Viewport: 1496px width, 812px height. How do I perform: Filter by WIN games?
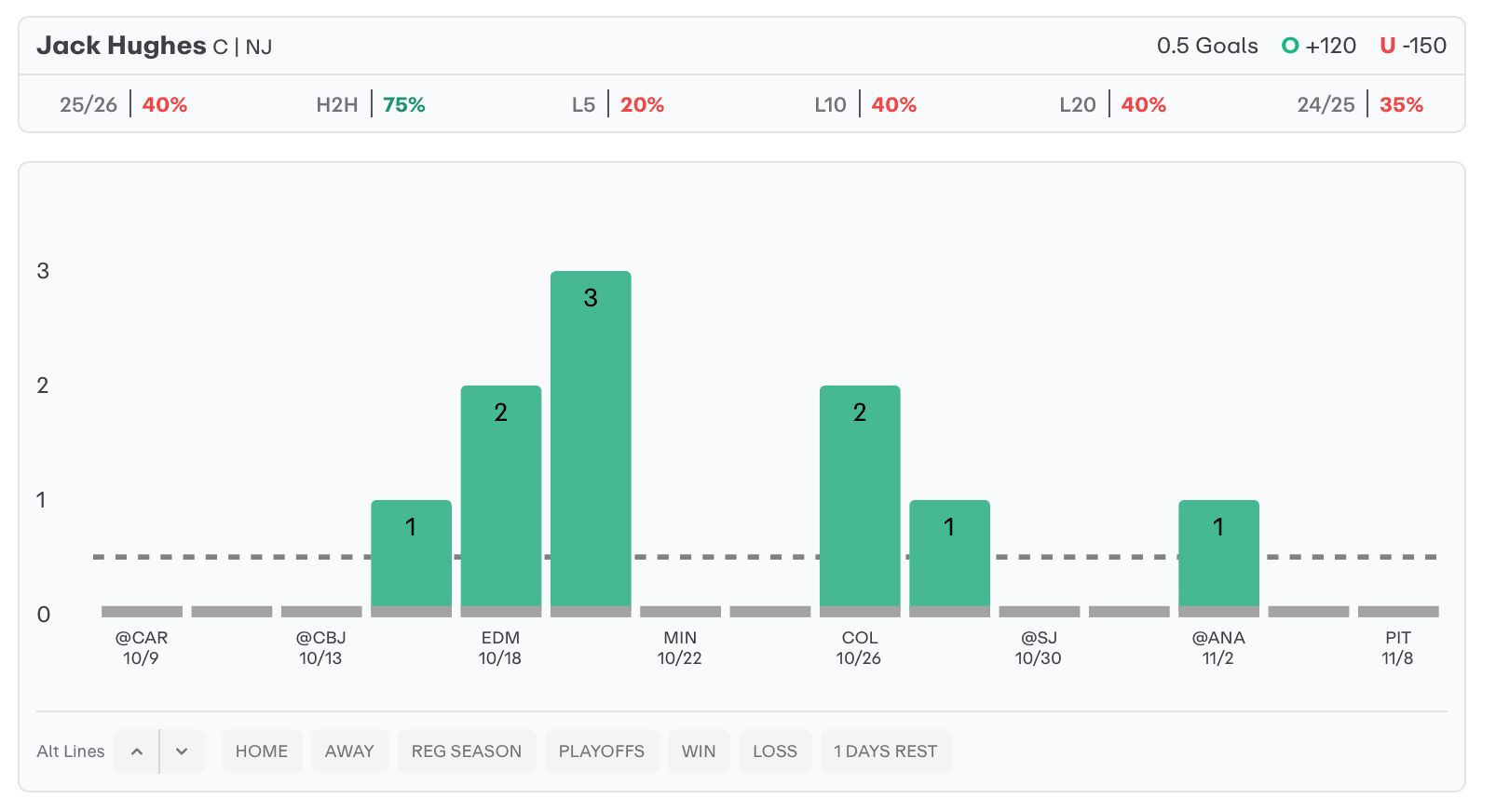coord(699,751)
